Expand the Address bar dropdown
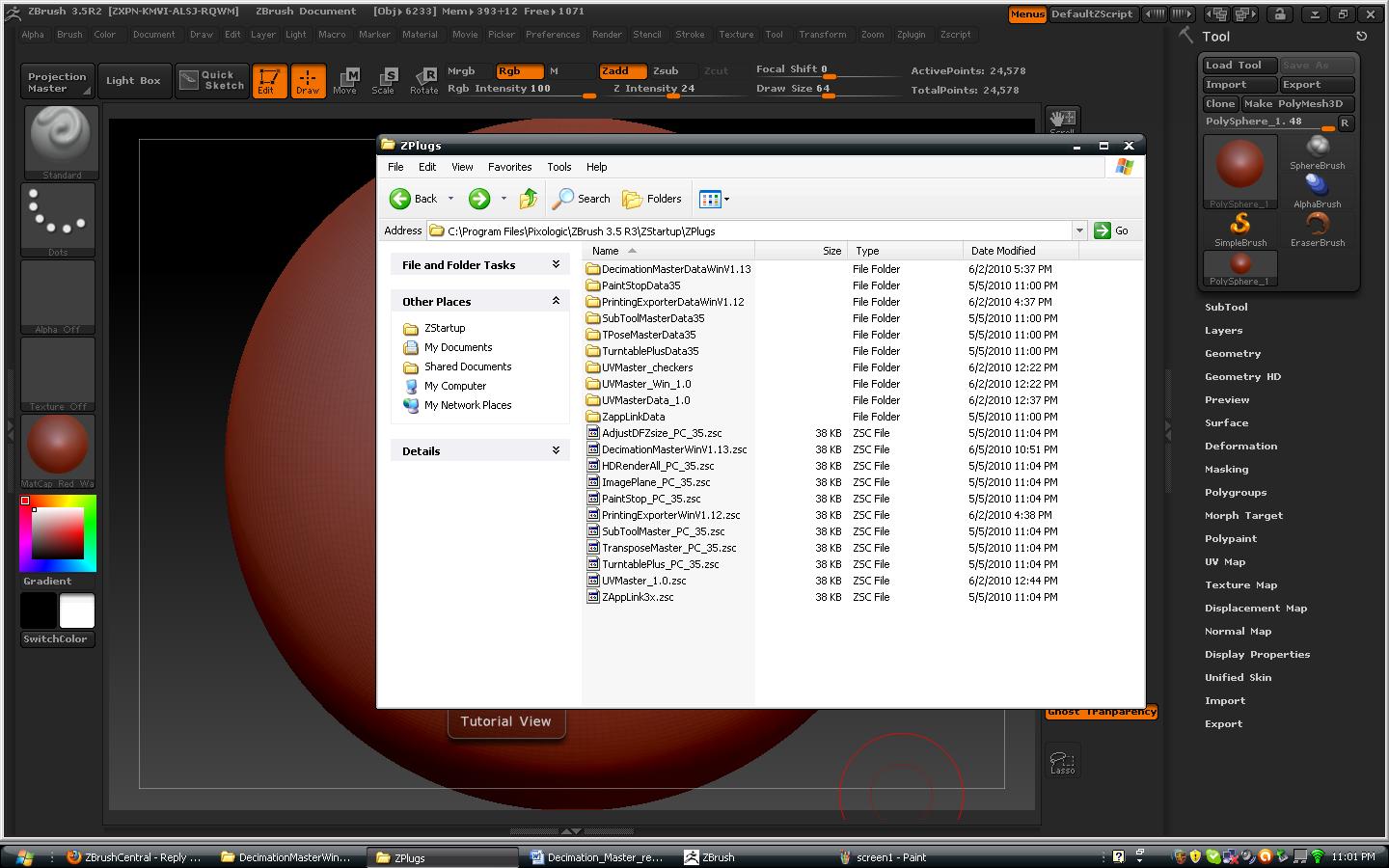1389x868 pixels. [1079, 231]
